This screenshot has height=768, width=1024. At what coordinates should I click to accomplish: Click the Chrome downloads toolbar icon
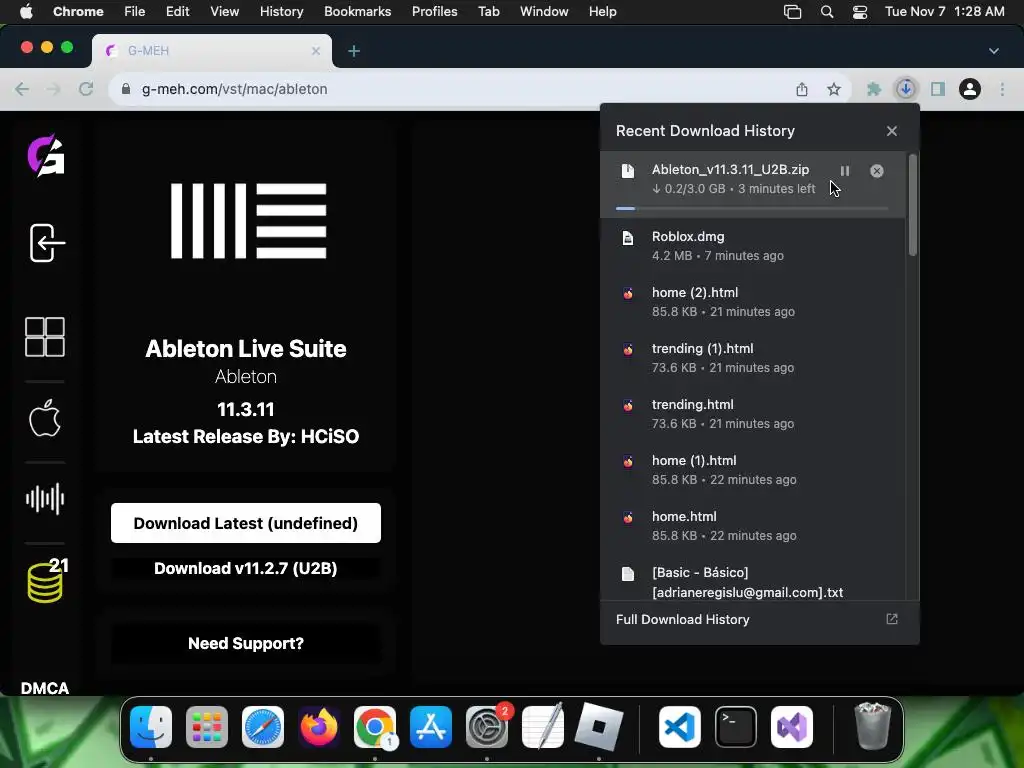pyautogui.click(x=906, y=89)
